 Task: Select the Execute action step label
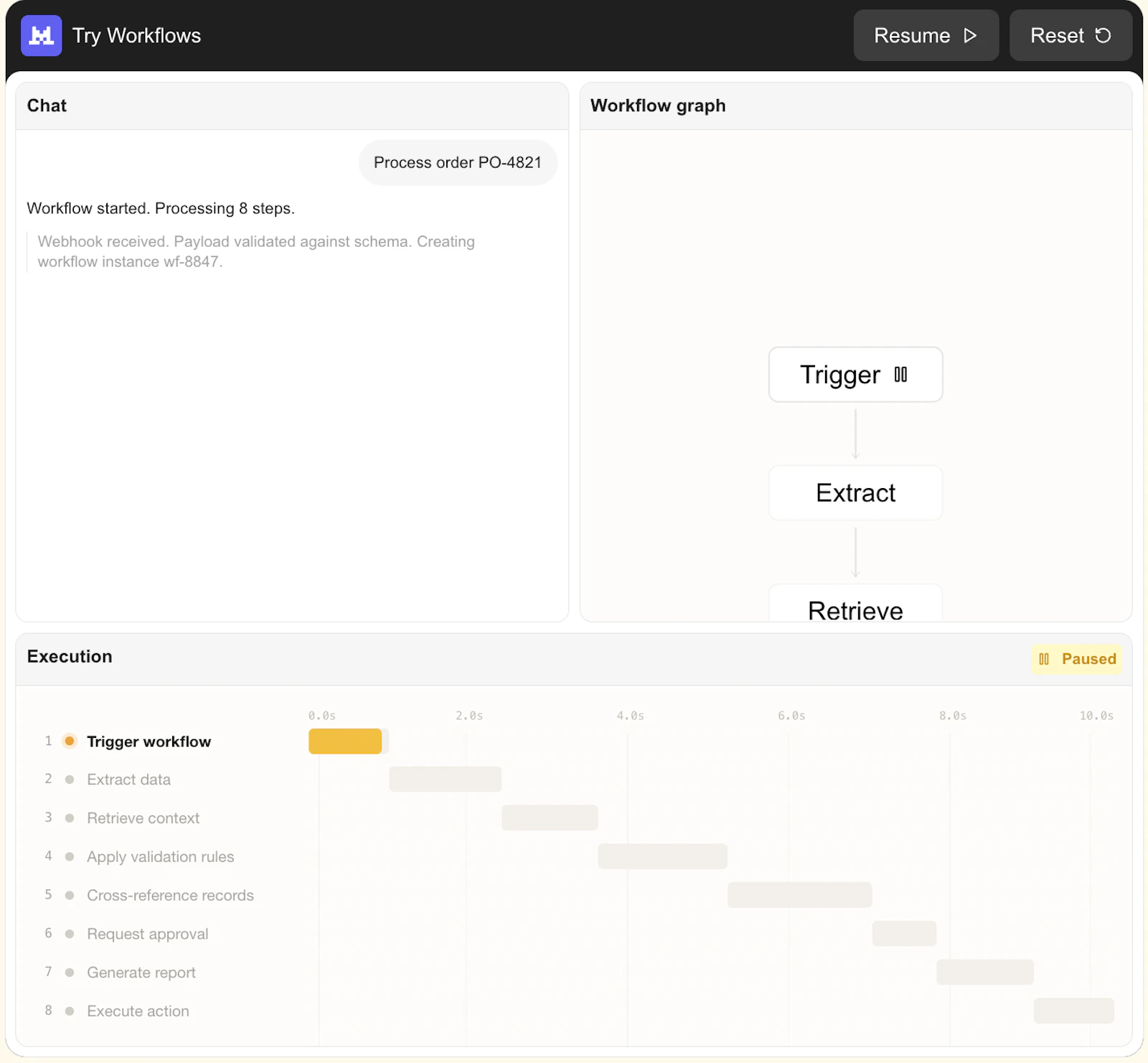click(x=138, y=1011)
